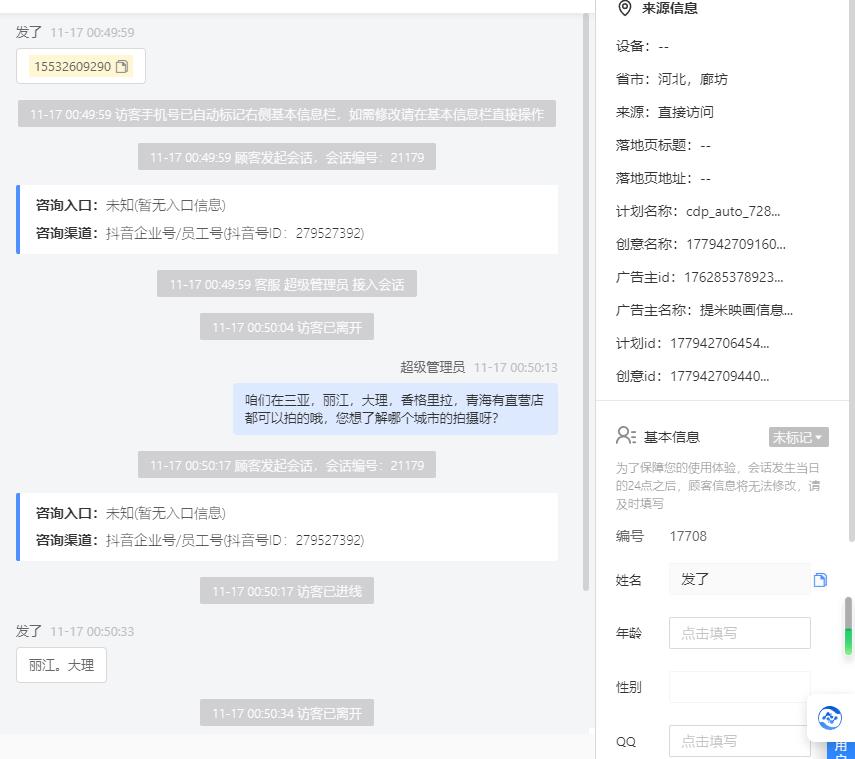855x759 pixels.
Task: Click the 广告主名称 value 提米映画信息...
Action: 746,310
